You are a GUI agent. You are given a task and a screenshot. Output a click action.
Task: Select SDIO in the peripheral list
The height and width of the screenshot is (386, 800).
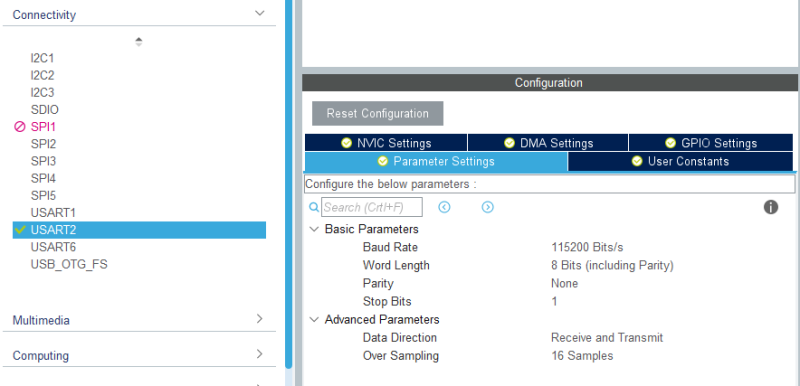(x=44, y=110)
